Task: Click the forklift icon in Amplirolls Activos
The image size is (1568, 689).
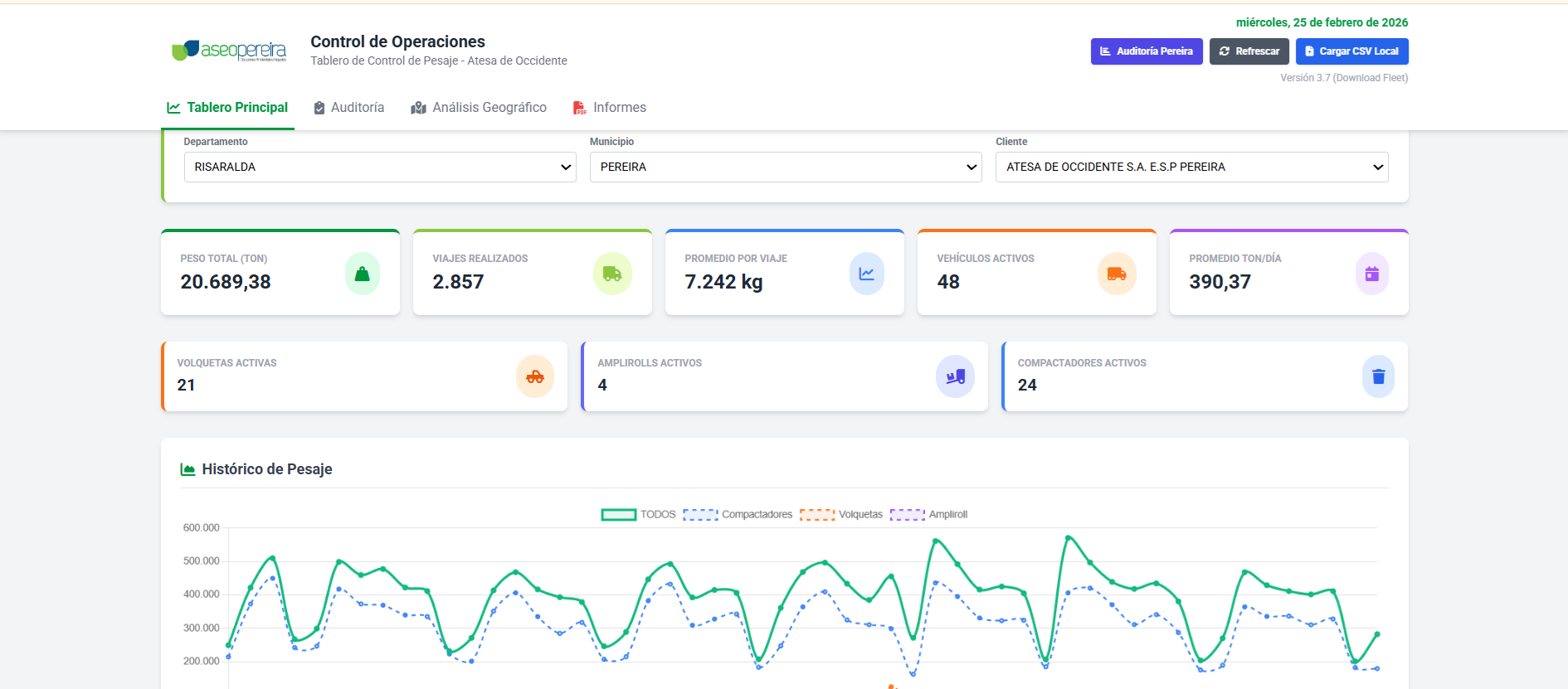Action: (955, 376)
